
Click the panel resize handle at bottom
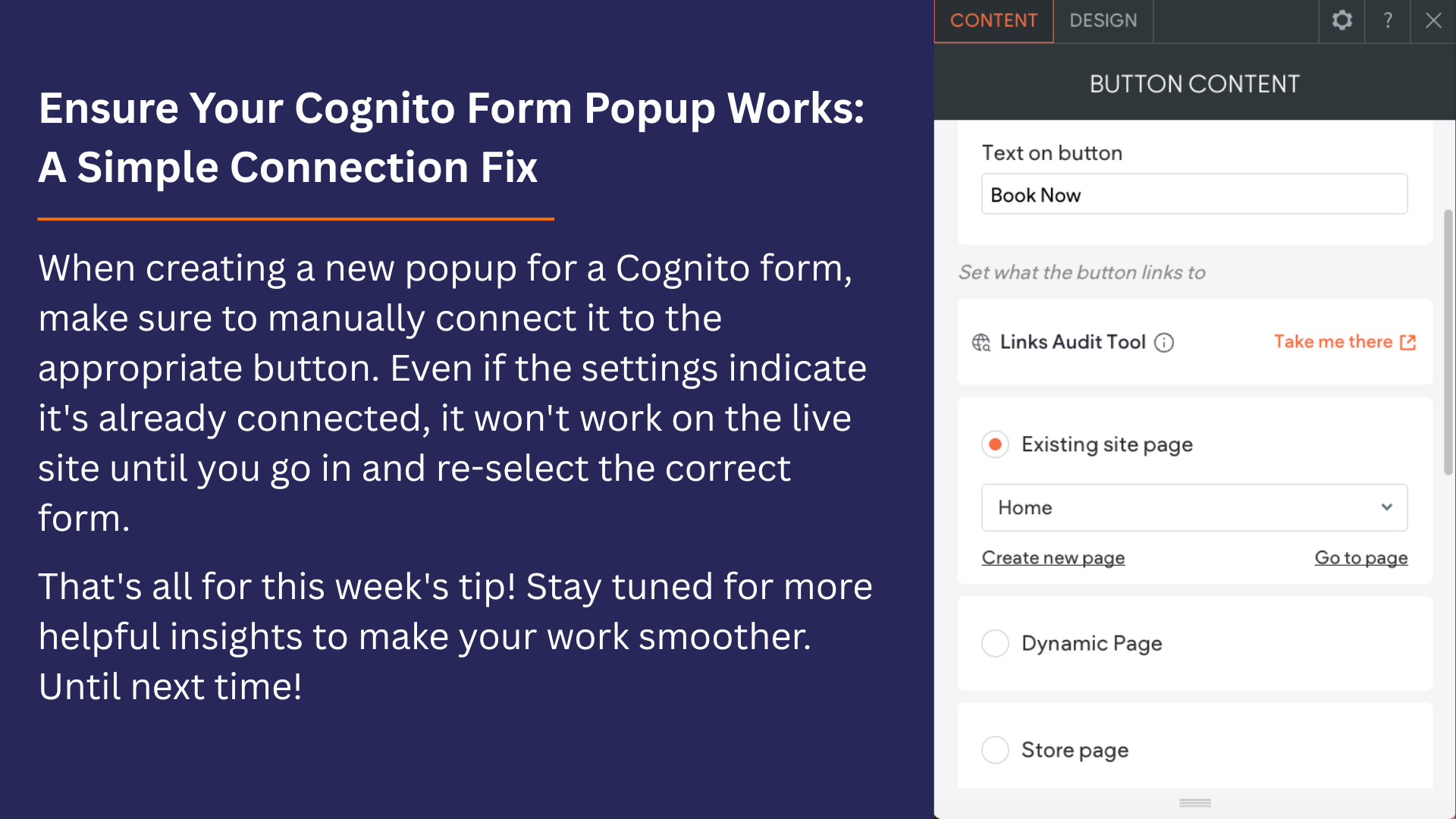tap(1195, 803)
